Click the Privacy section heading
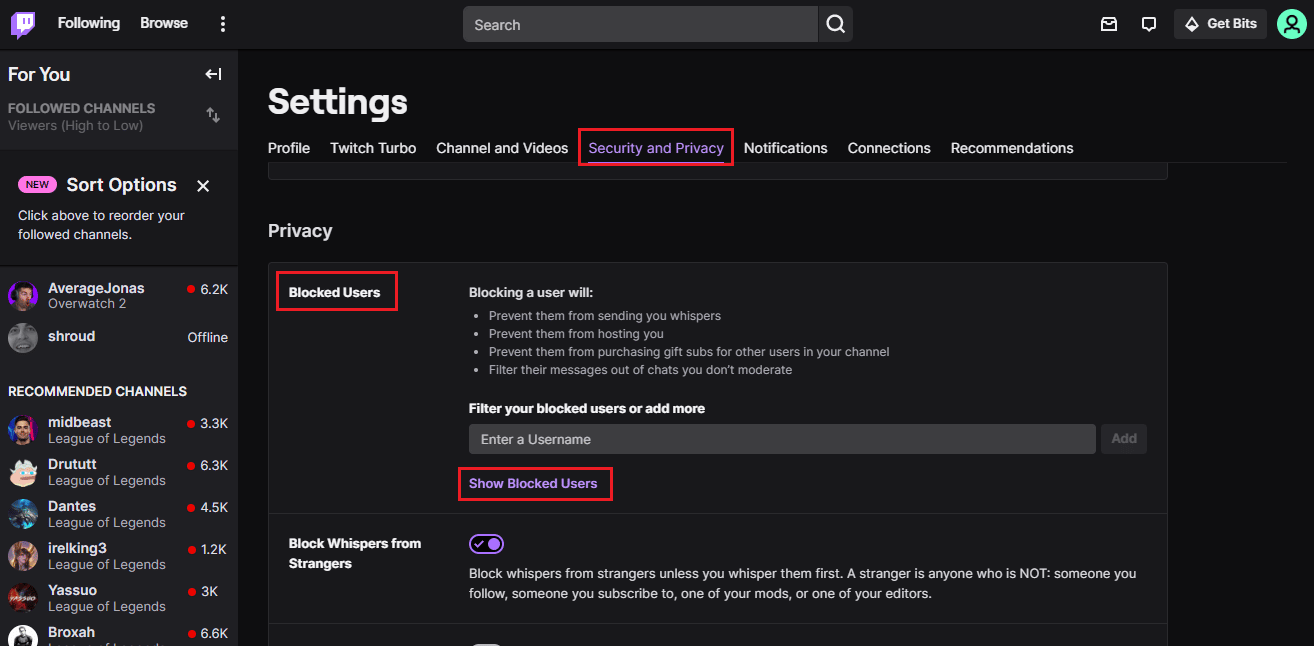 coord(300,231)
